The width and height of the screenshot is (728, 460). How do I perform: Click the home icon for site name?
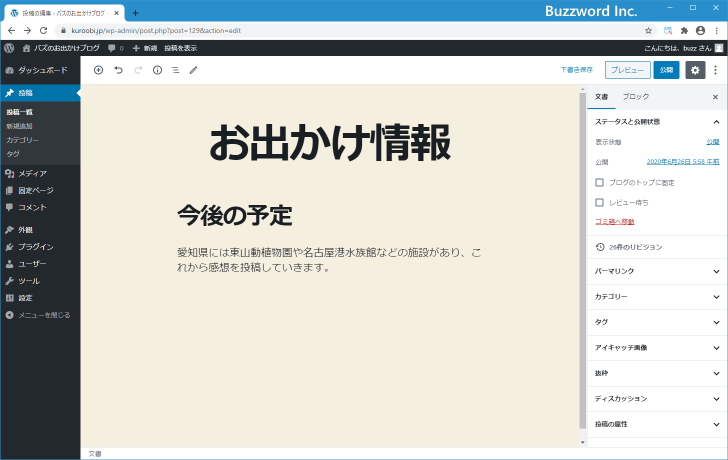pyautogui.click(x=26, y=48)
